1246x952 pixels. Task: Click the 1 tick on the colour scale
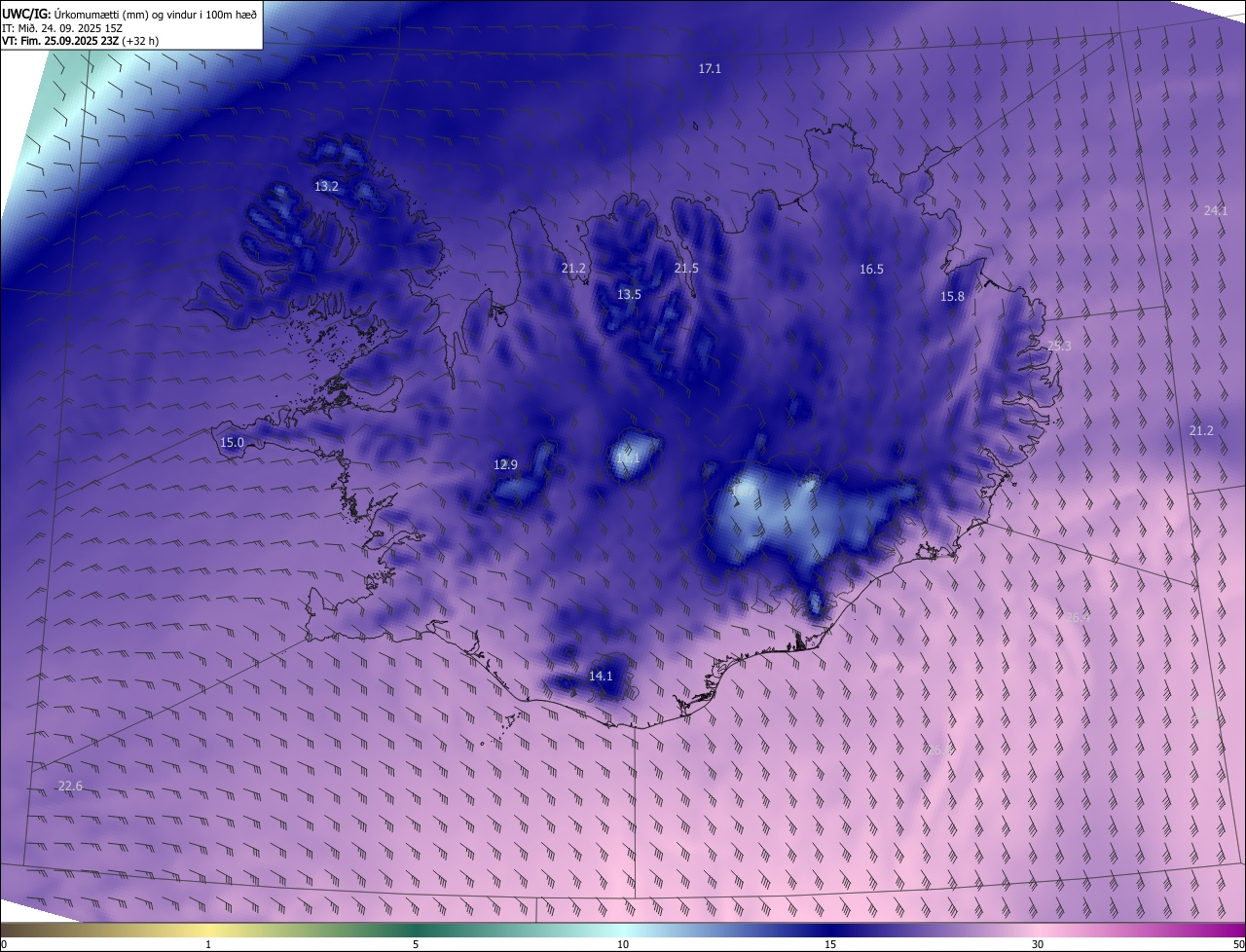(208, 944)
